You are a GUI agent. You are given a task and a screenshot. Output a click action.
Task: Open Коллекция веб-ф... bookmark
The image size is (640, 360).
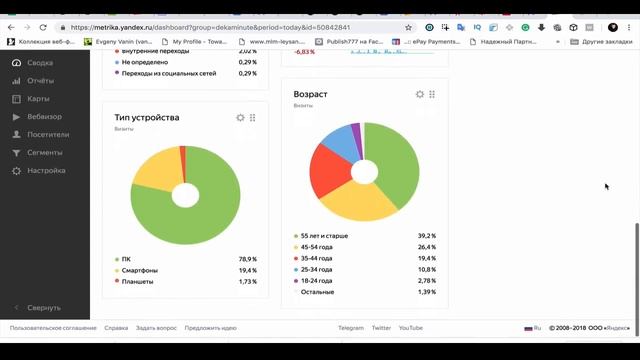[41, 42]
